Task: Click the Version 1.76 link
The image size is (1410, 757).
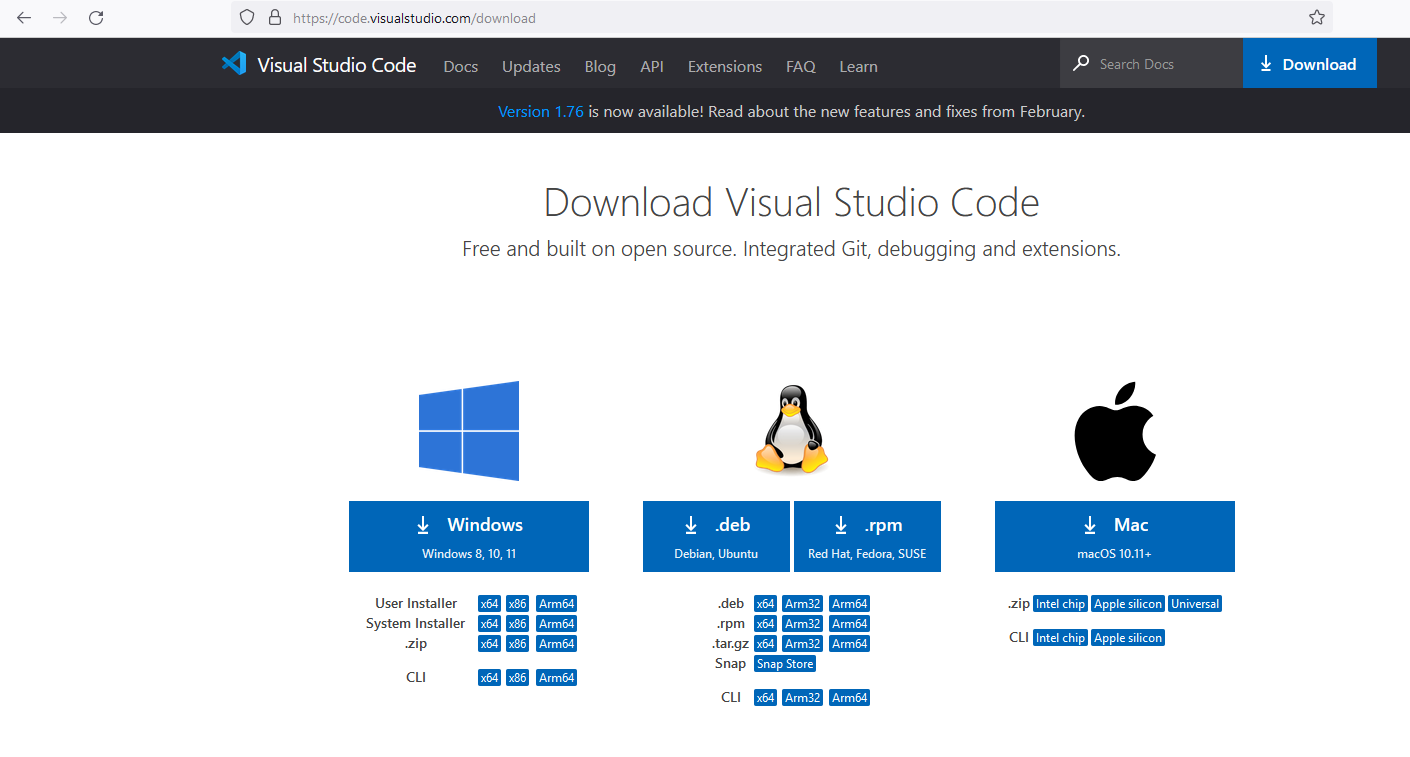Action: 541,111
